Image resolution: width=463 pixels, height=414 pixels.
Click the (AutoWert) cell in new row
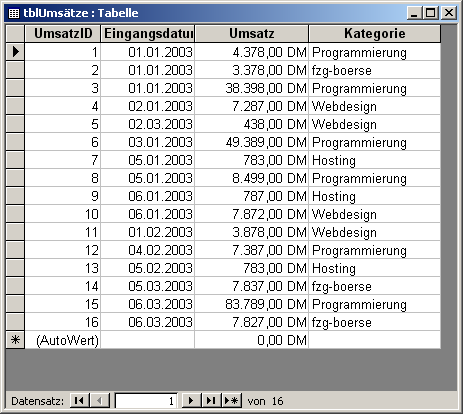pyautogui.click(x=63, y=340)
